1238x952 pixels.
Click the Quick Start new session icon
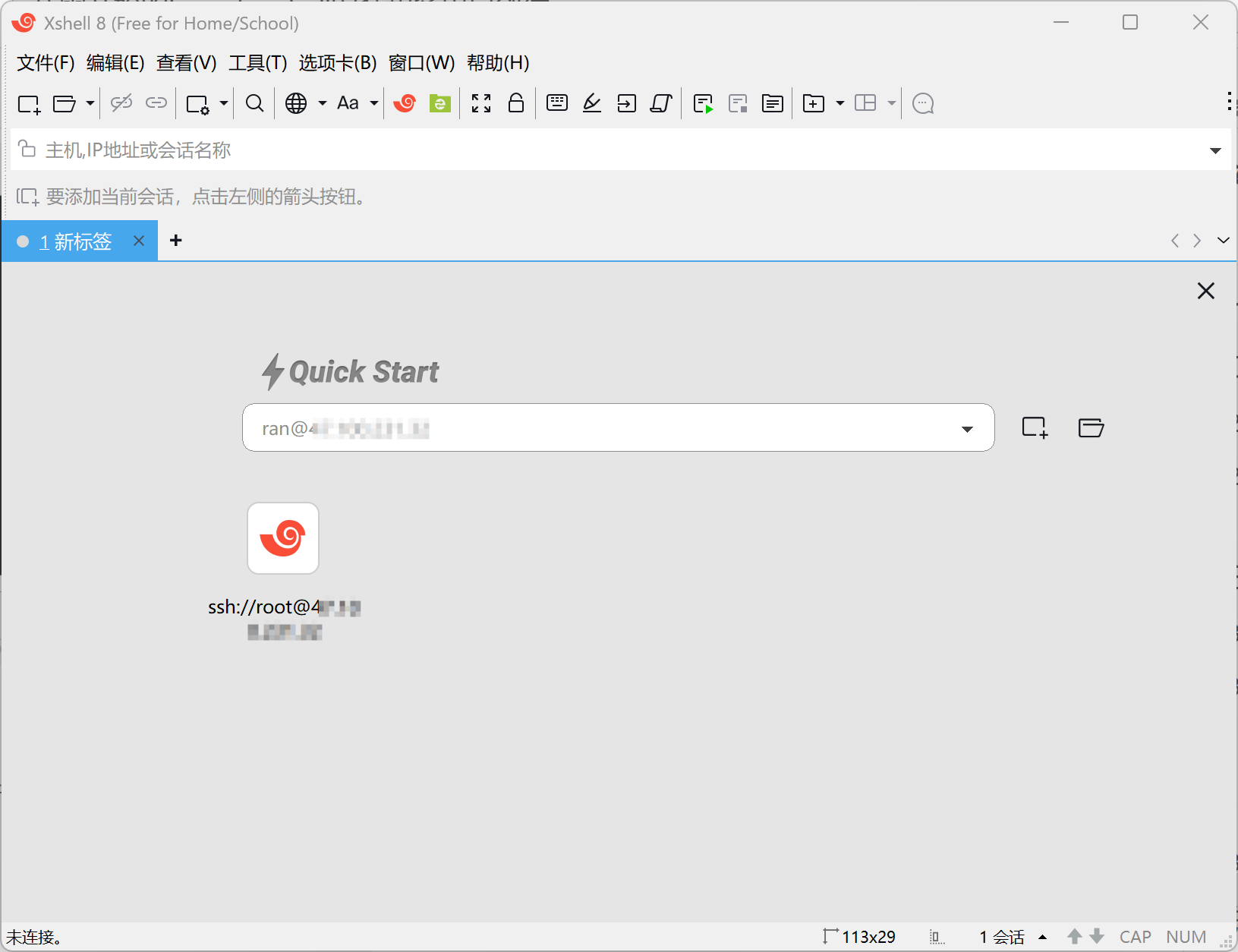[1035, 427]
